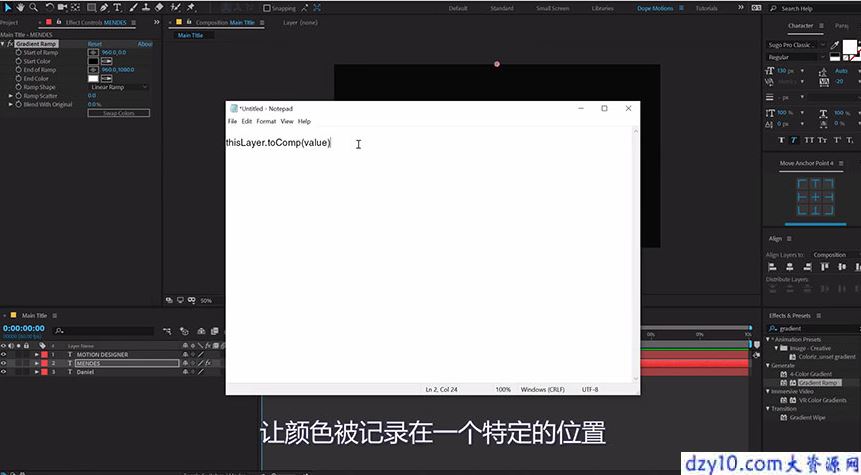The height and width of the screenshot is (475, 861).
Task: Click End Color eyedropper button
Action: pyautogui.click(x=107, y=79)
